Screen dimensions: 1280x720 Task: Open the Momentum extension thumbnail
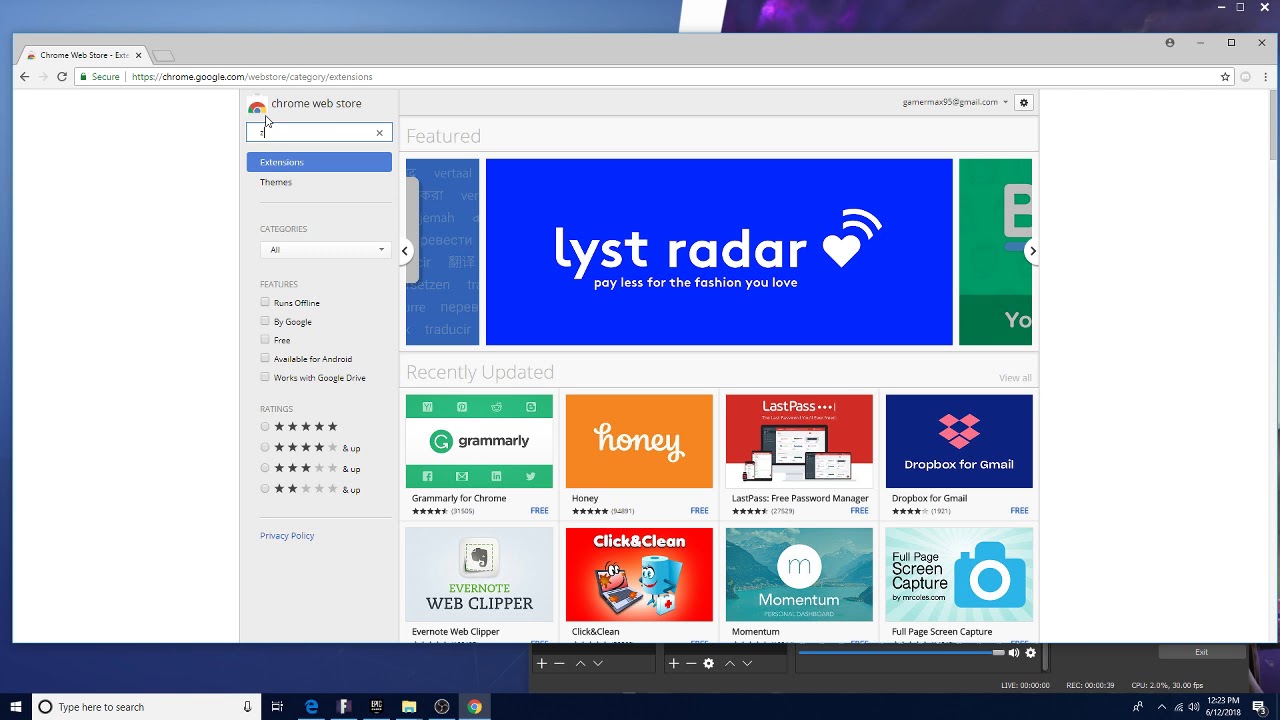799,574
